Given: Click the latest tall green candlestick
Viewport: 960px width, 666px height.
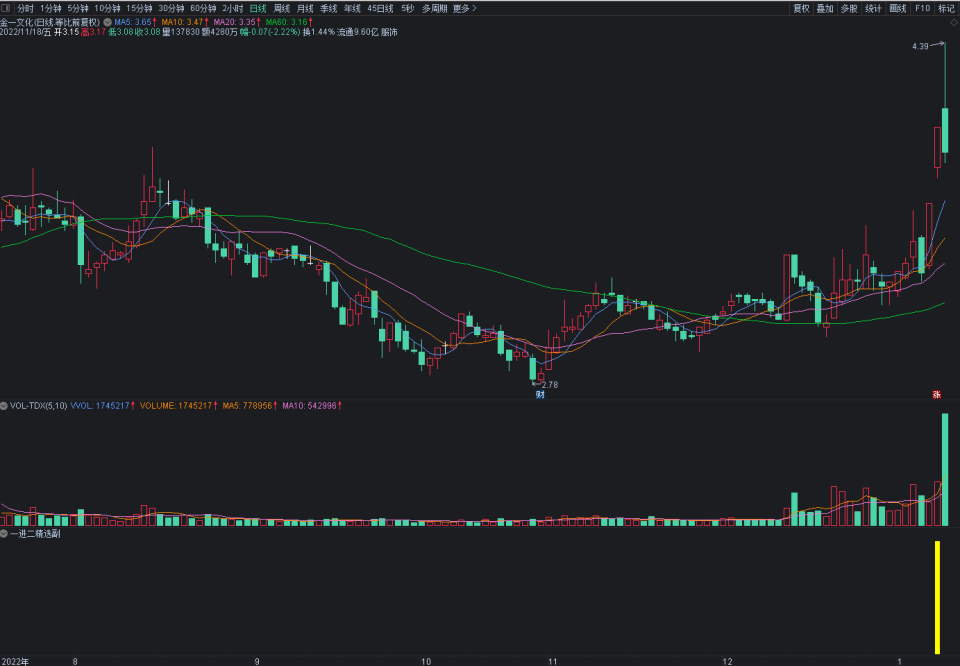Looking at the screenshot, I should 945,130.
